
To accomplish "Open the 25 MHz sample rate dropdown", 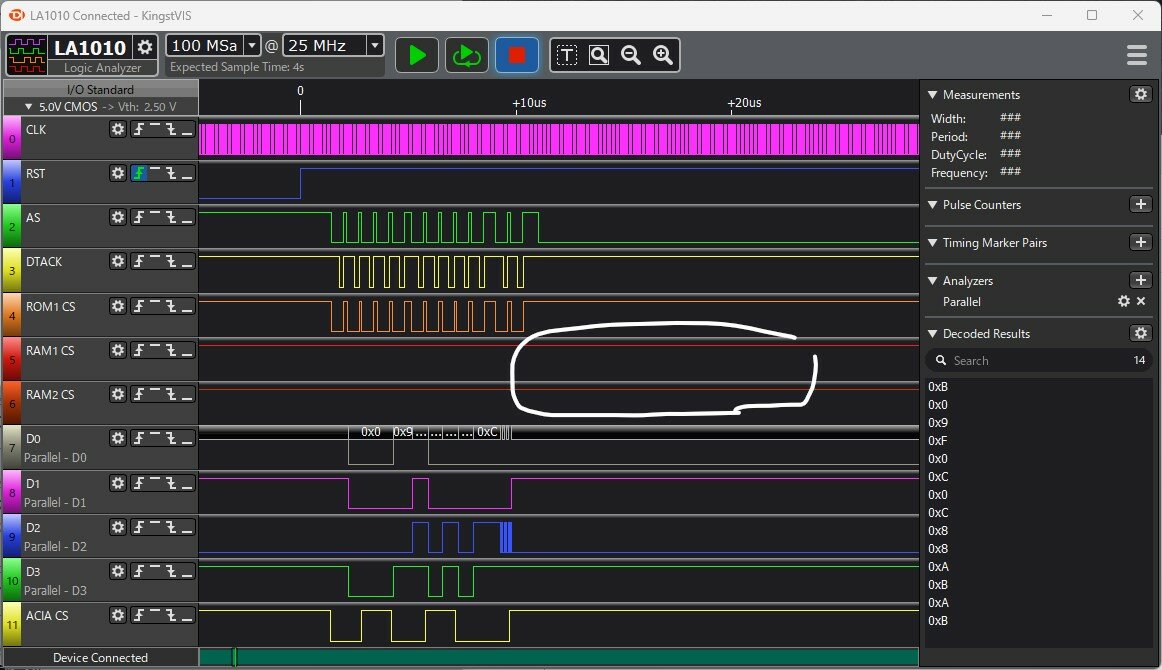I will [x=374, y=45].
